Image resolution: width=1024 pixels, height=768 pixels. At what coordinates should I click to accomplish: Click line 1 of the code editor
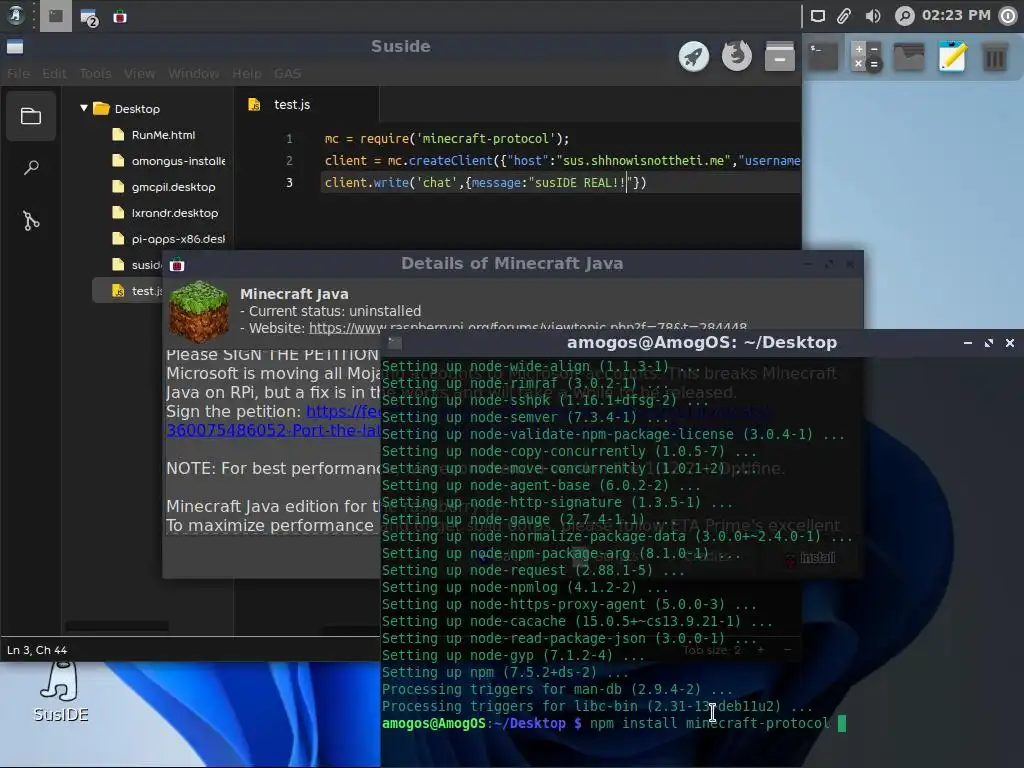(x=447, y=138)
